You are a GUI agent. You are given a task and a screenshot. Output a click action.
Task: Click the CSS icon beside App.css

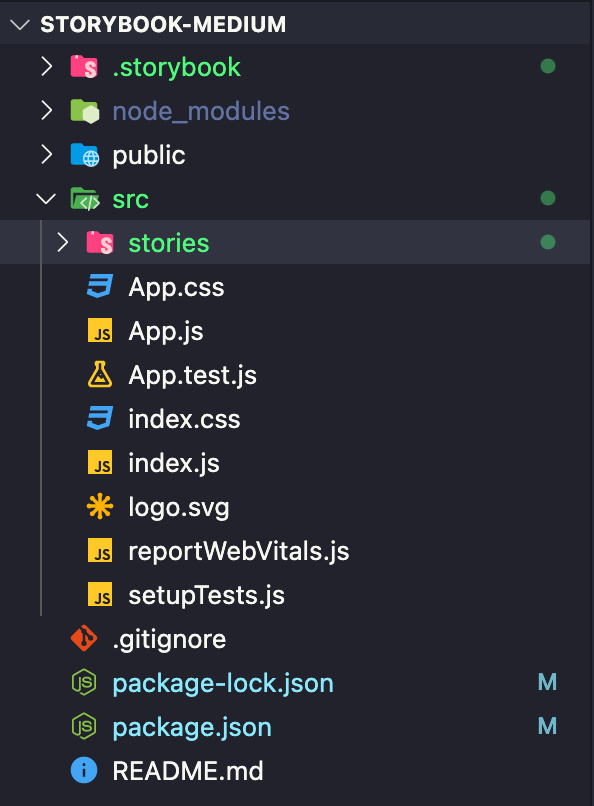click(100, 286)
